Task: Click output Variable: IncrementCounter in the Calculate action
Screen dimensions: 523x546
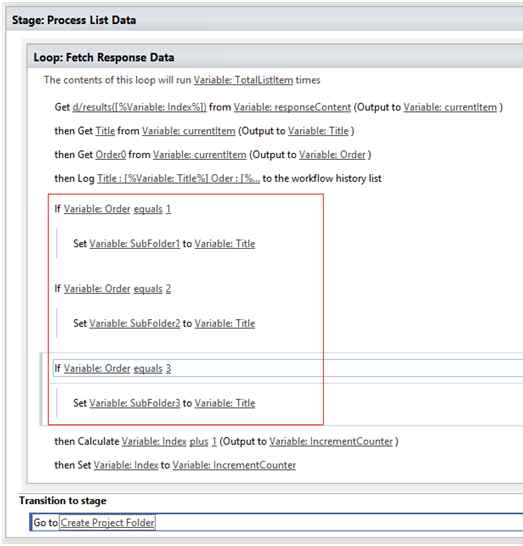Action: tap(331, 442)
